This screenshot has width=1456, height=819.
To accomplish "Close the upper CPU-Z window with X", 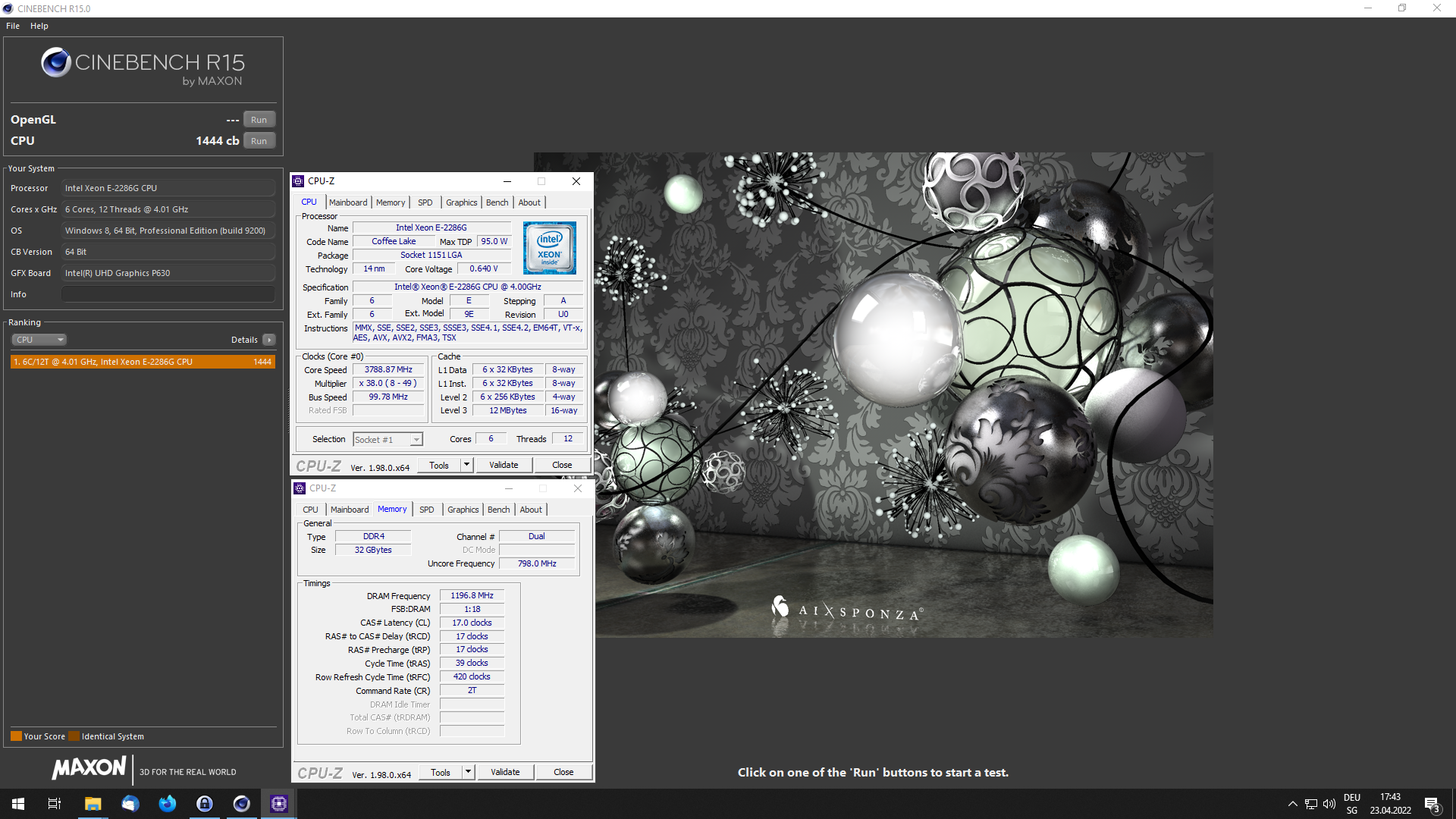I will coord(576,181).
